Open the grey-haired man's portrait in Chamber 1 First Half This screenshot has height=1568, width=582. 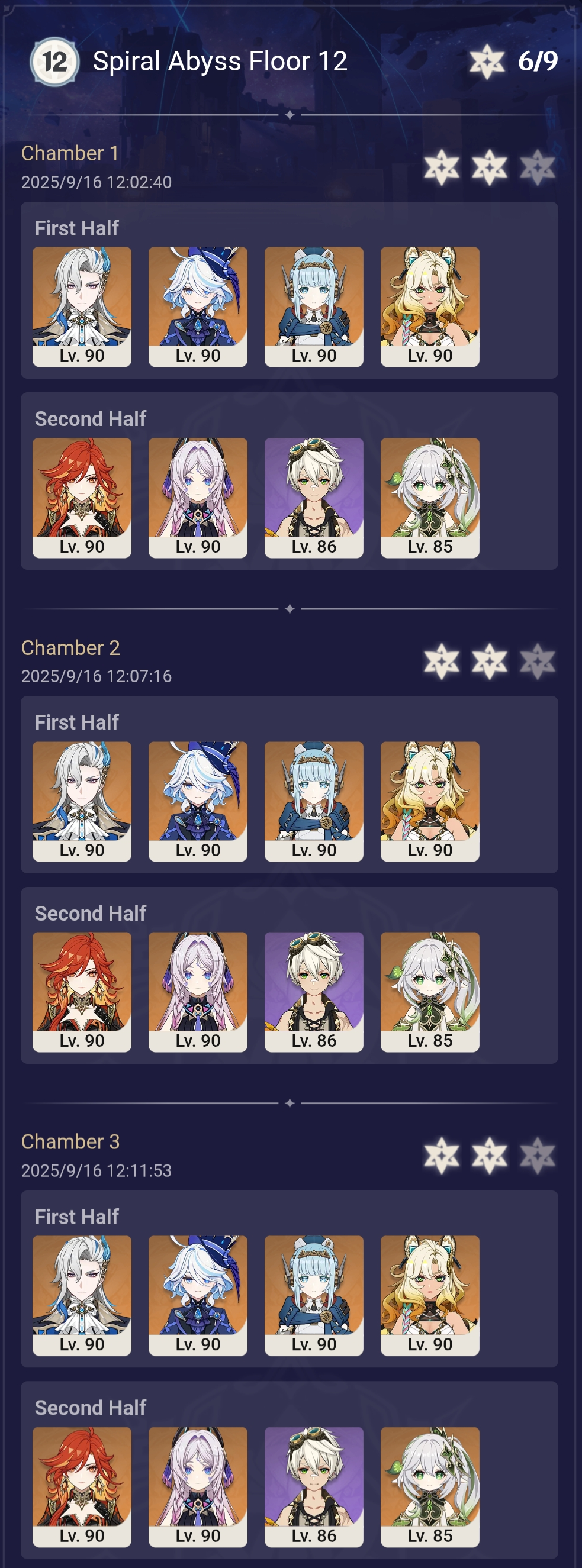click(82, 306)
